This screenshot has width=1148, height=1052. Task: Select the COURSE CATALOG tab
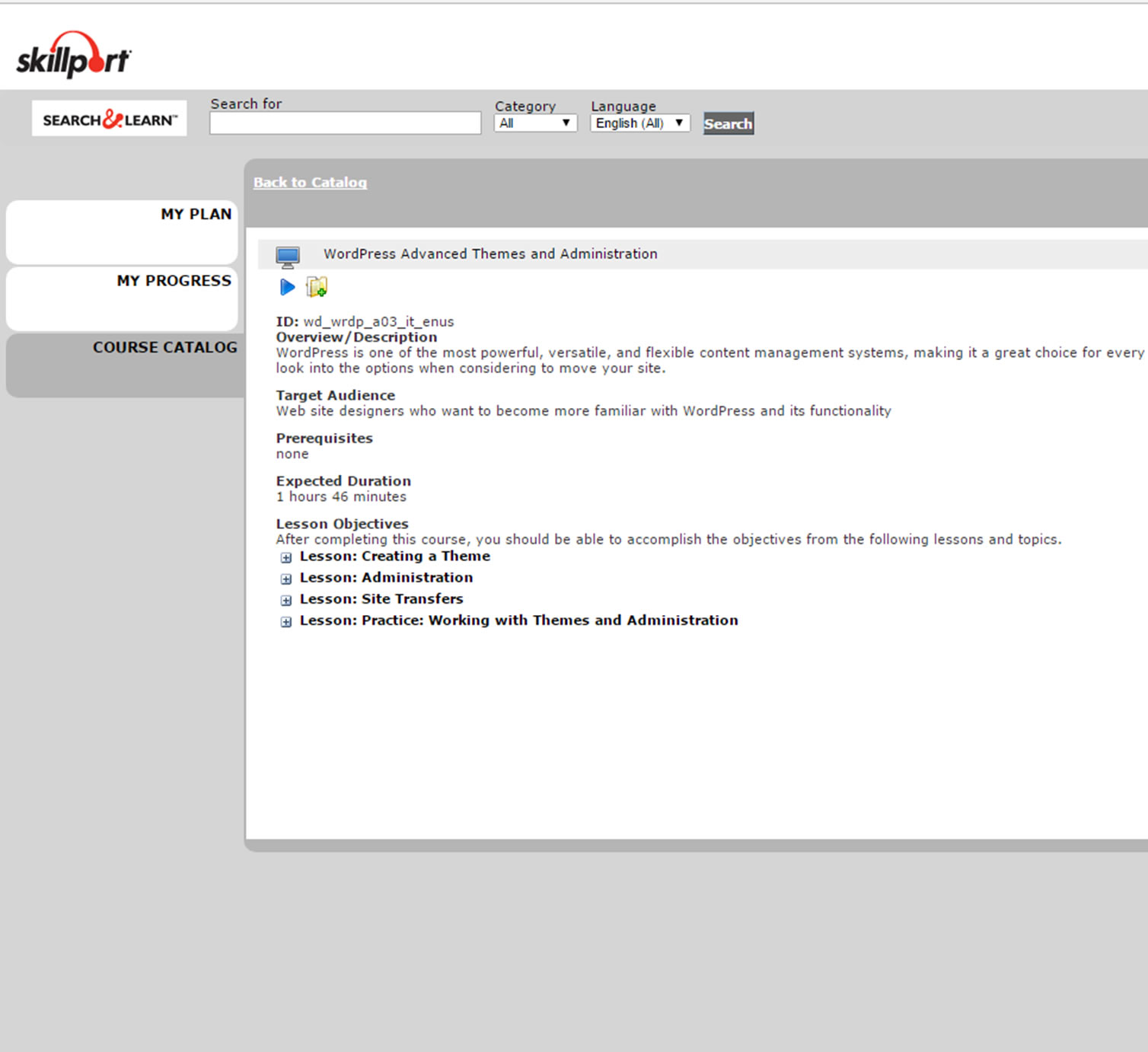126,365
